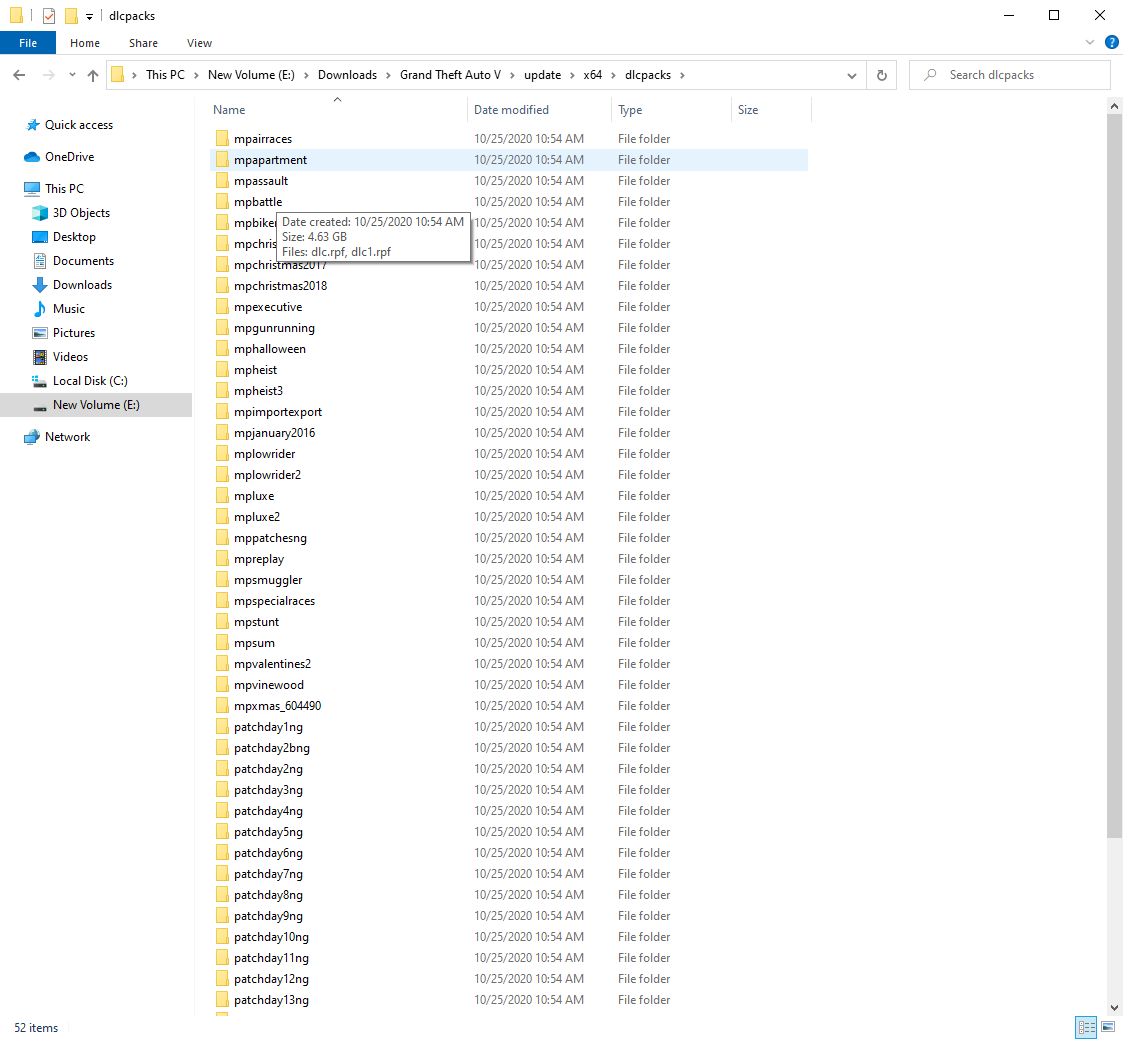
Task: Open Network in the navigation pane
Action: (67, 436)
